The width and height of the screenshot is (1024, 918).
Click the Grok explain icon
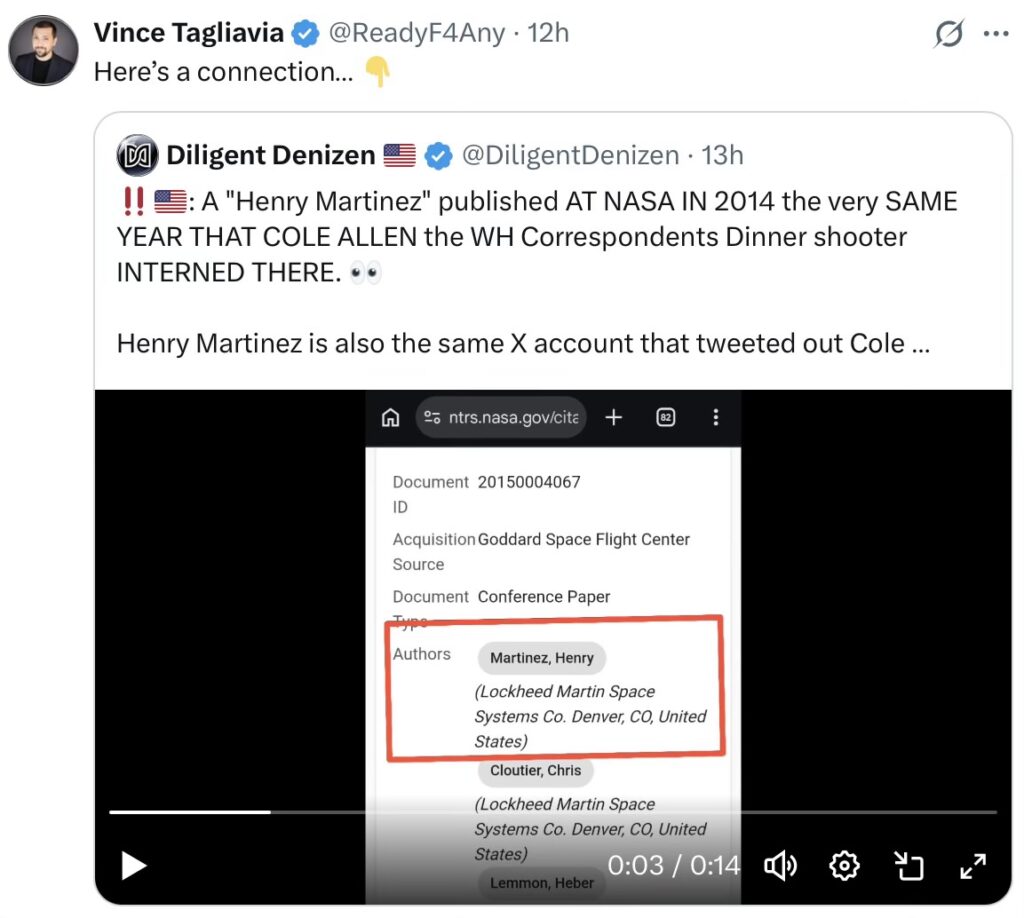(x=948, y=34)
